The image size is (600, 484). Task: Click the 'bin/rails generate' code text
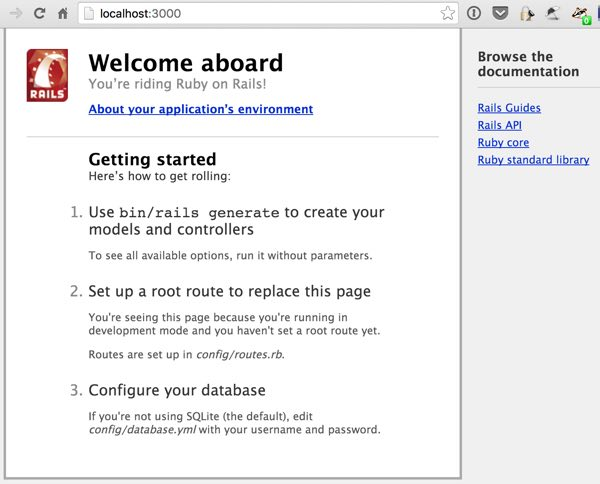click(x=199, y=213)
